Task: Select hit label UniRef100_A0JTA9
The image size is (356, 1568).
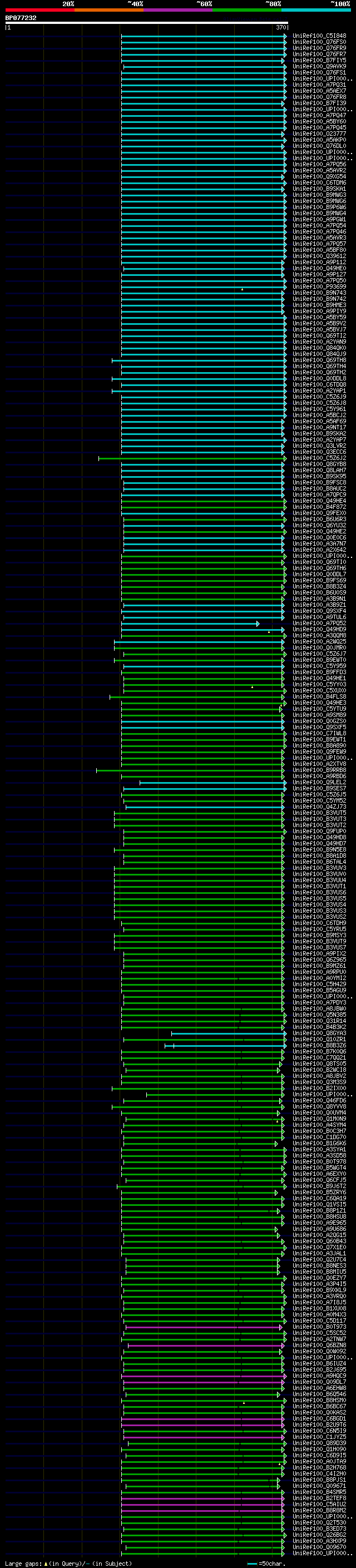Action: tap(319, 1461)
